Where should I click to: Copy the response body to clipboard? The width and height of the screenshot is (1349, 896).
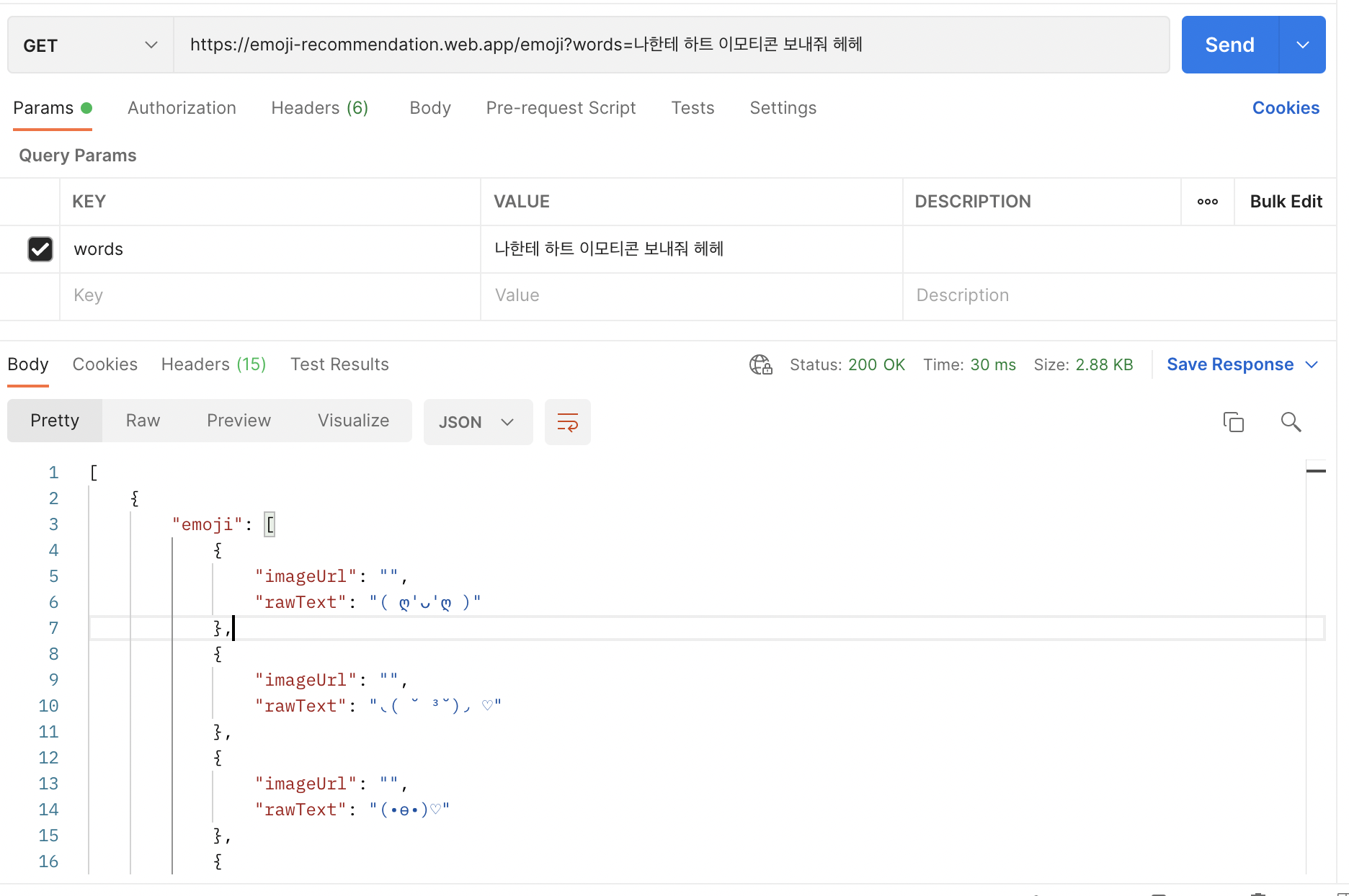tap(1234, 422)
